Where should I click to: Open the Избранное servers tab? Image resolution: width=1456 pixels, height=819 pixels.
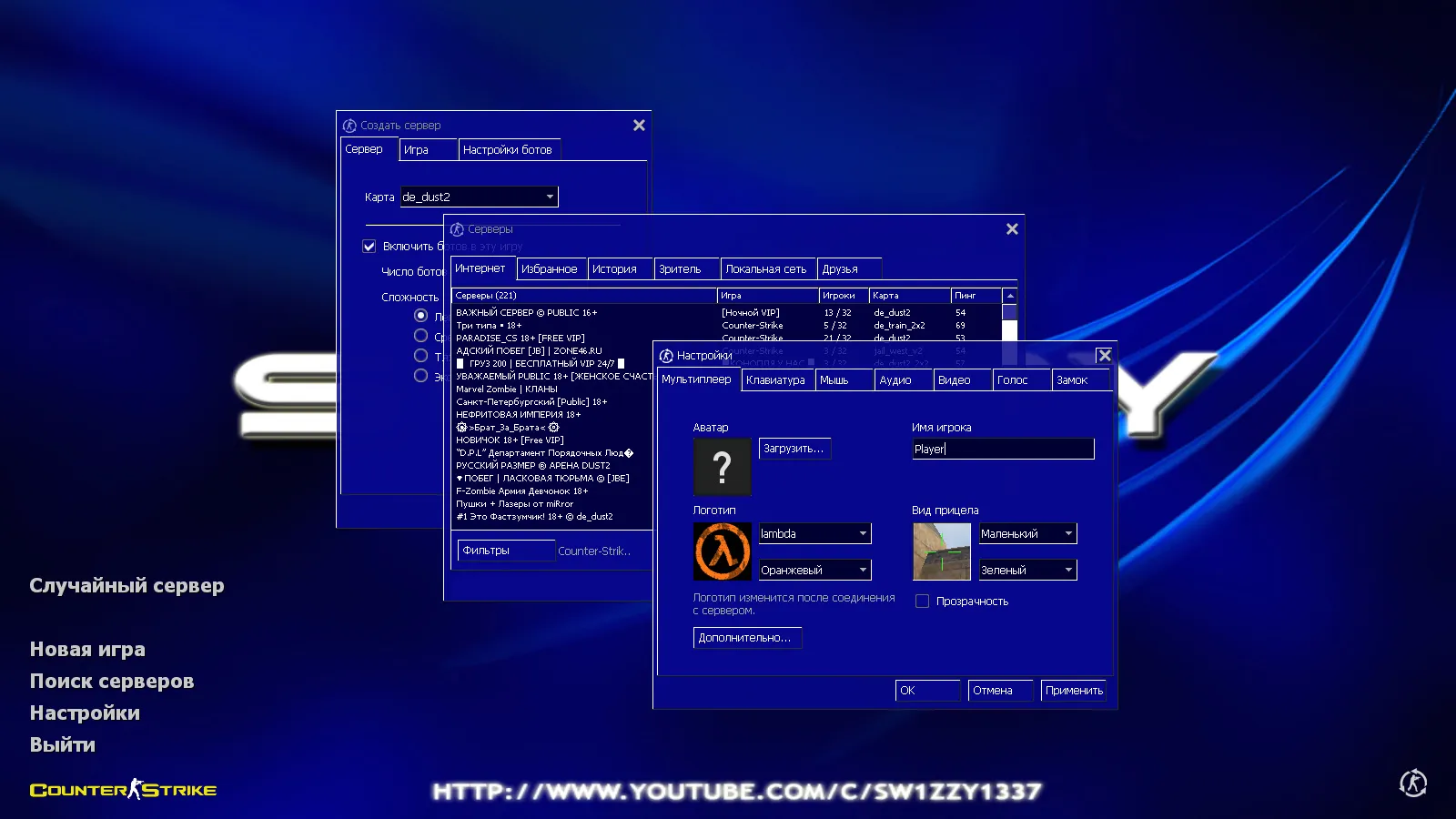551,268
